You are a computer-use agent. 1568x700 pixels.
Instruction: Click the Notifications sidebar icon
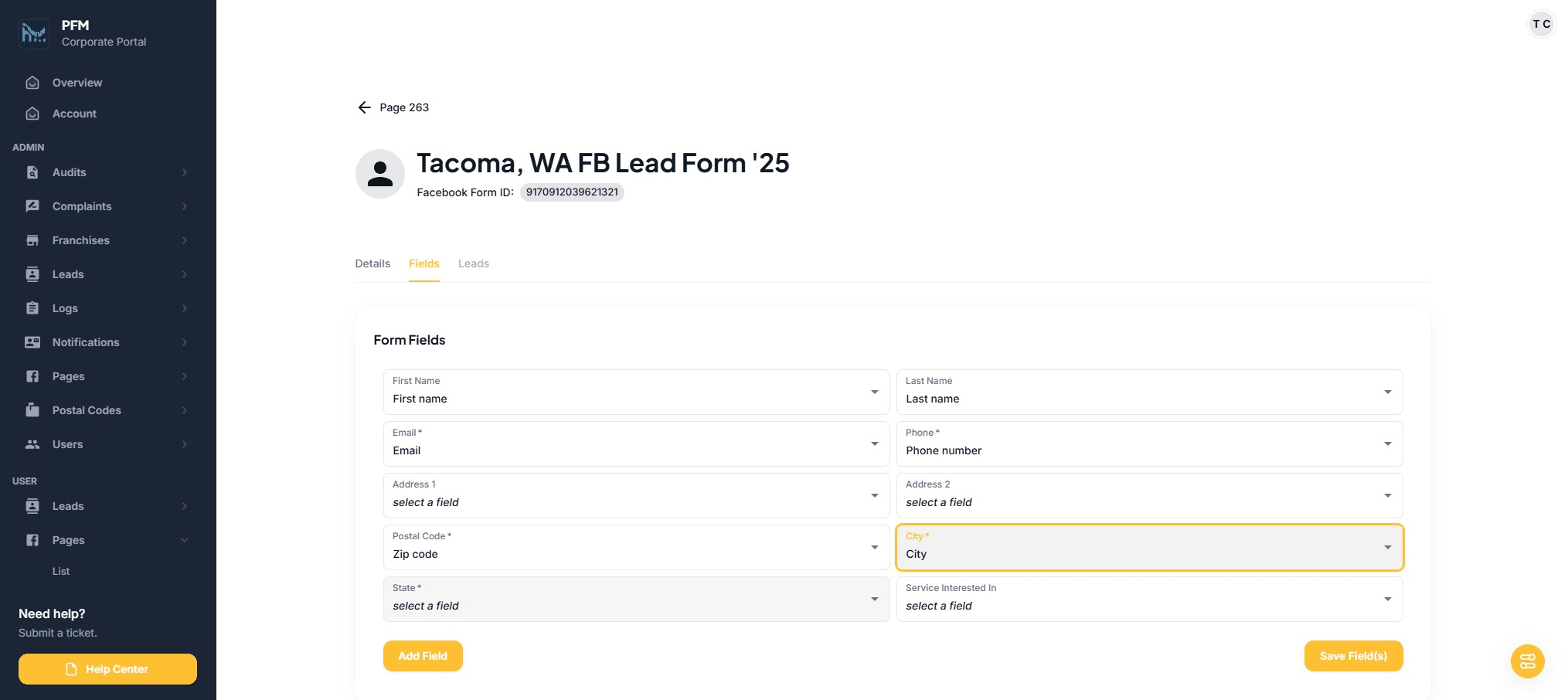(x=32, y=342)
